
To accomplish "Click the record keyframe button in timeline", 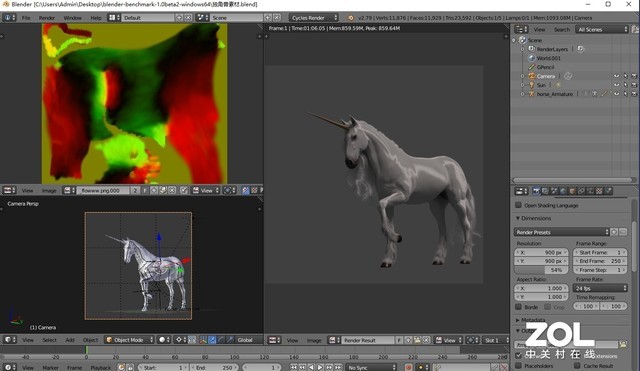I will pyautogui.click(x=408, y=367).
